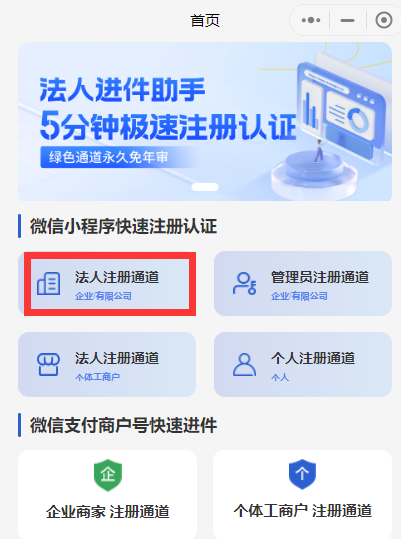This screenshot has width=401, height=539.
Task: Click the person silhouette icon for 个人
Action: pos(244,364)
